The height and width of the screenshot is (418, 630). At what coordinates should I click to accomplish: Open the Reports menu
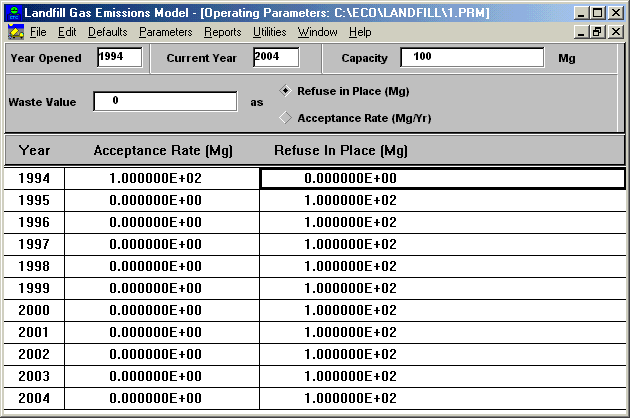pos(223,32)
